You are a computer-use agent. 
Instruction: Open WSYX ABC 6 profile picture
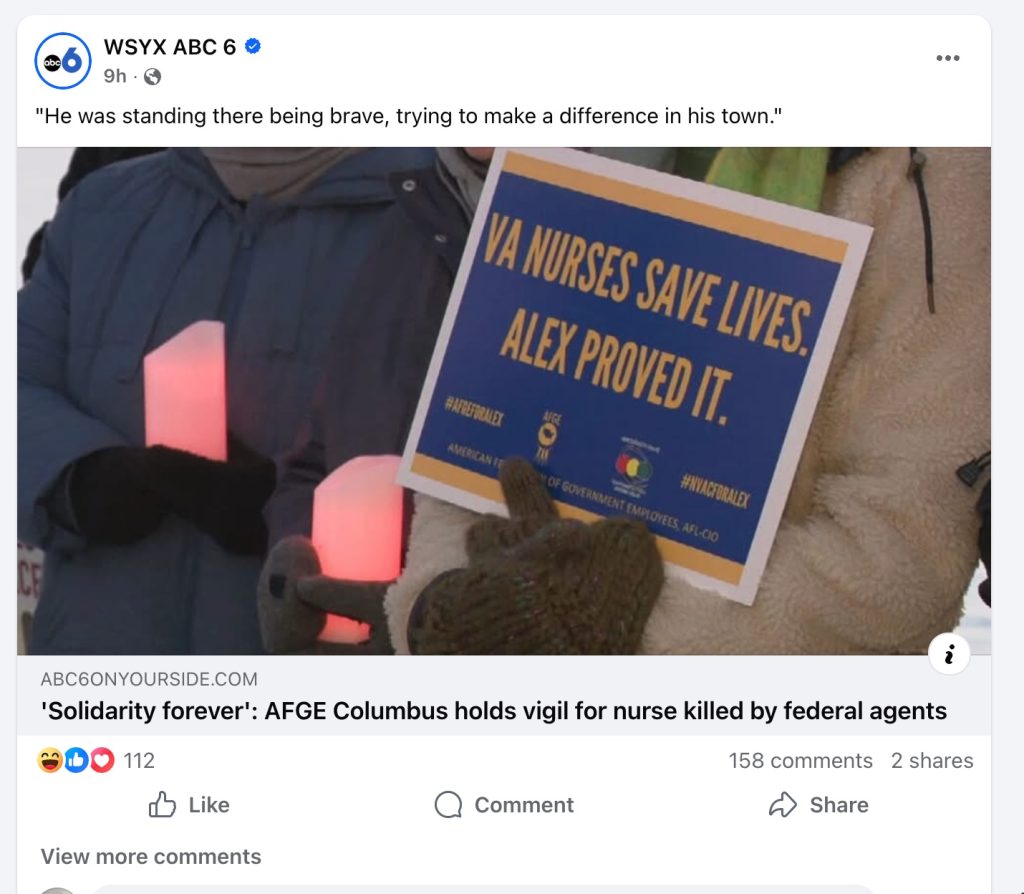point(63,61)
